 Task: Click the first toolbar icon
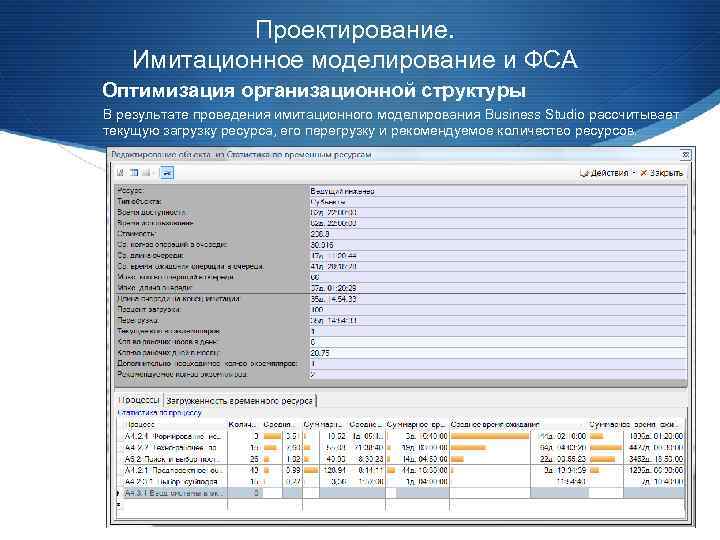click(x=121, y=173)
